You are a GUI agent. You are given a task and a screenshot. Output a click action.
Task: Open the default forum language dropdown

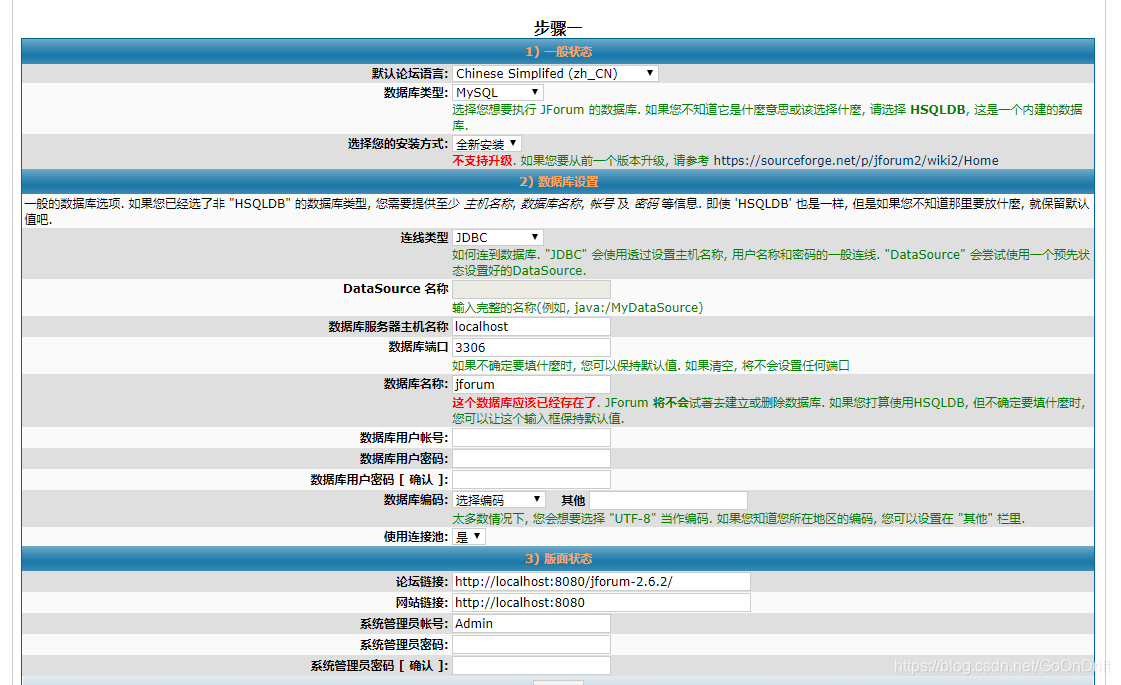click(555, 74)
